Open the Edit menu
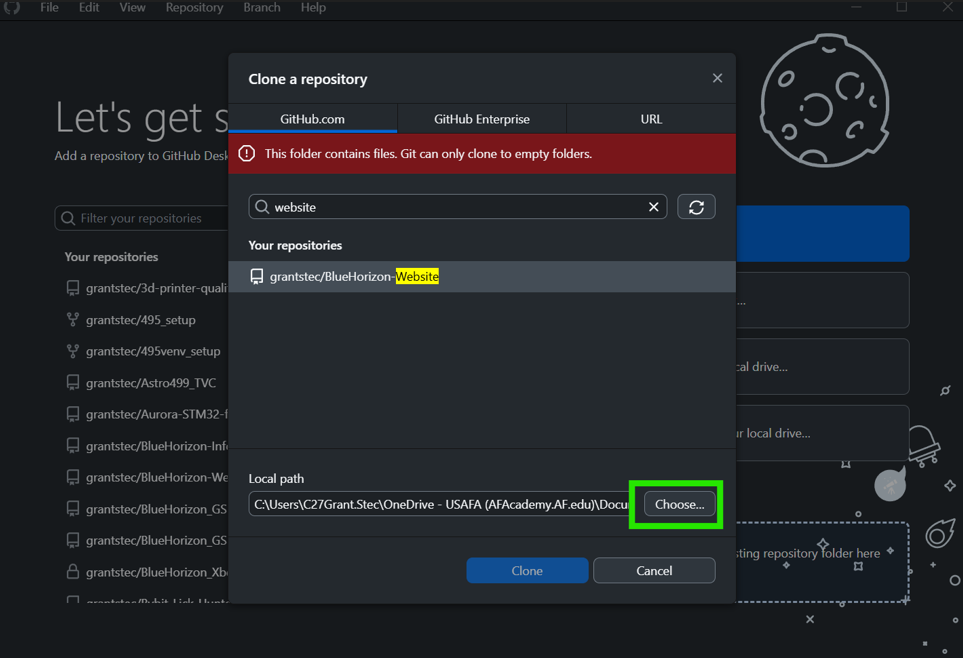 click(x=89, y=7)
